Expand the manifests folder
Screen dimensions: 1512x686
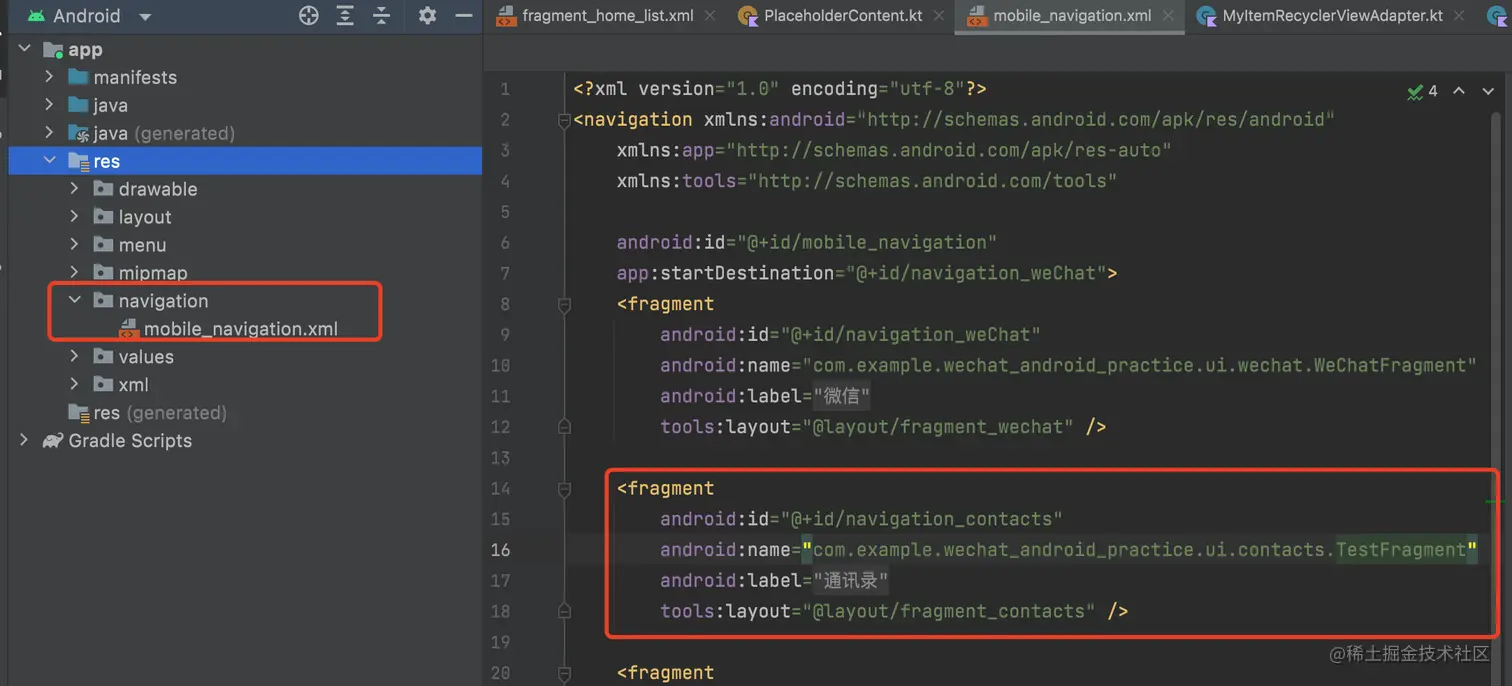[50, 77]
